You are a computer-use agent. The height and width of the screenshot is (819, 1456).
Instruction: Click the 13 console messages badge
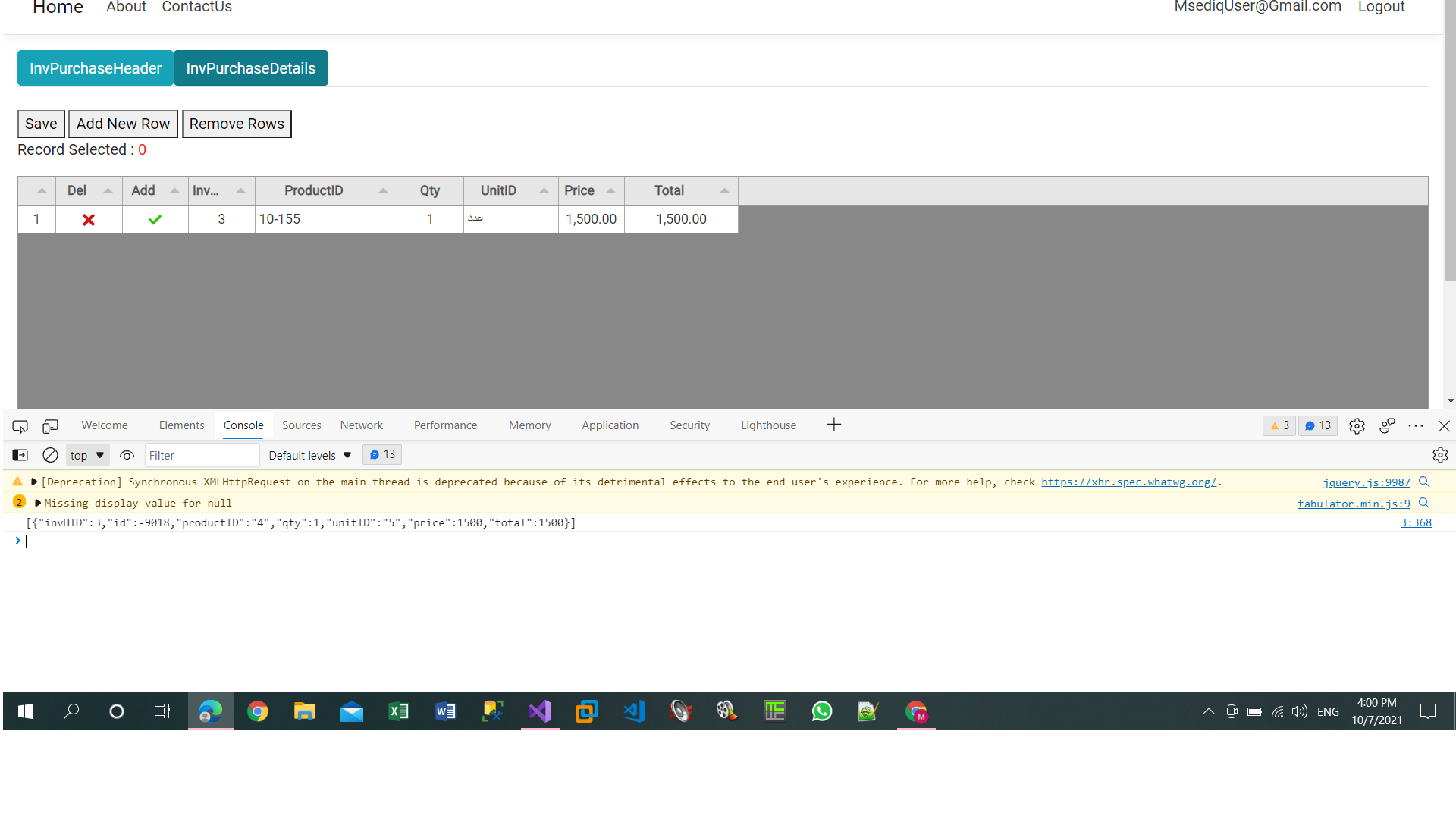coord(1317,425)
